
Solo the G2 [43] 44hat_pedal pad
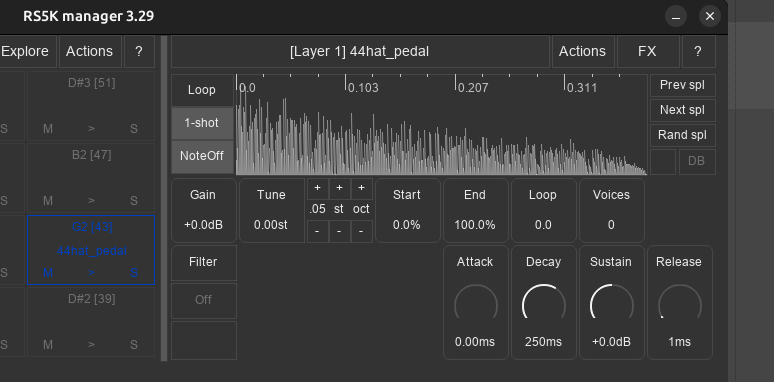coord(134,273)
